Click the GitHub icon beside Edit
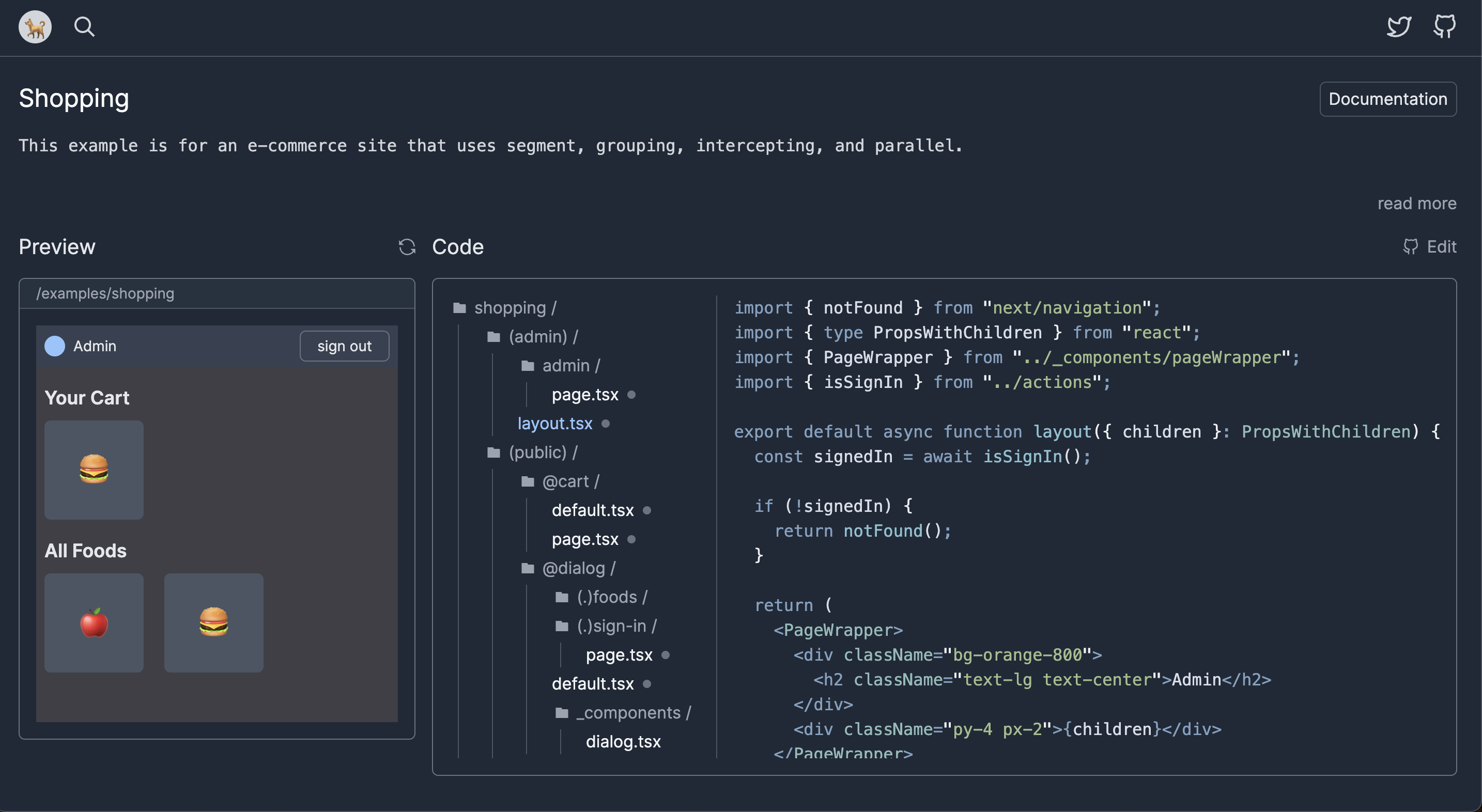 coord(1410,247)
